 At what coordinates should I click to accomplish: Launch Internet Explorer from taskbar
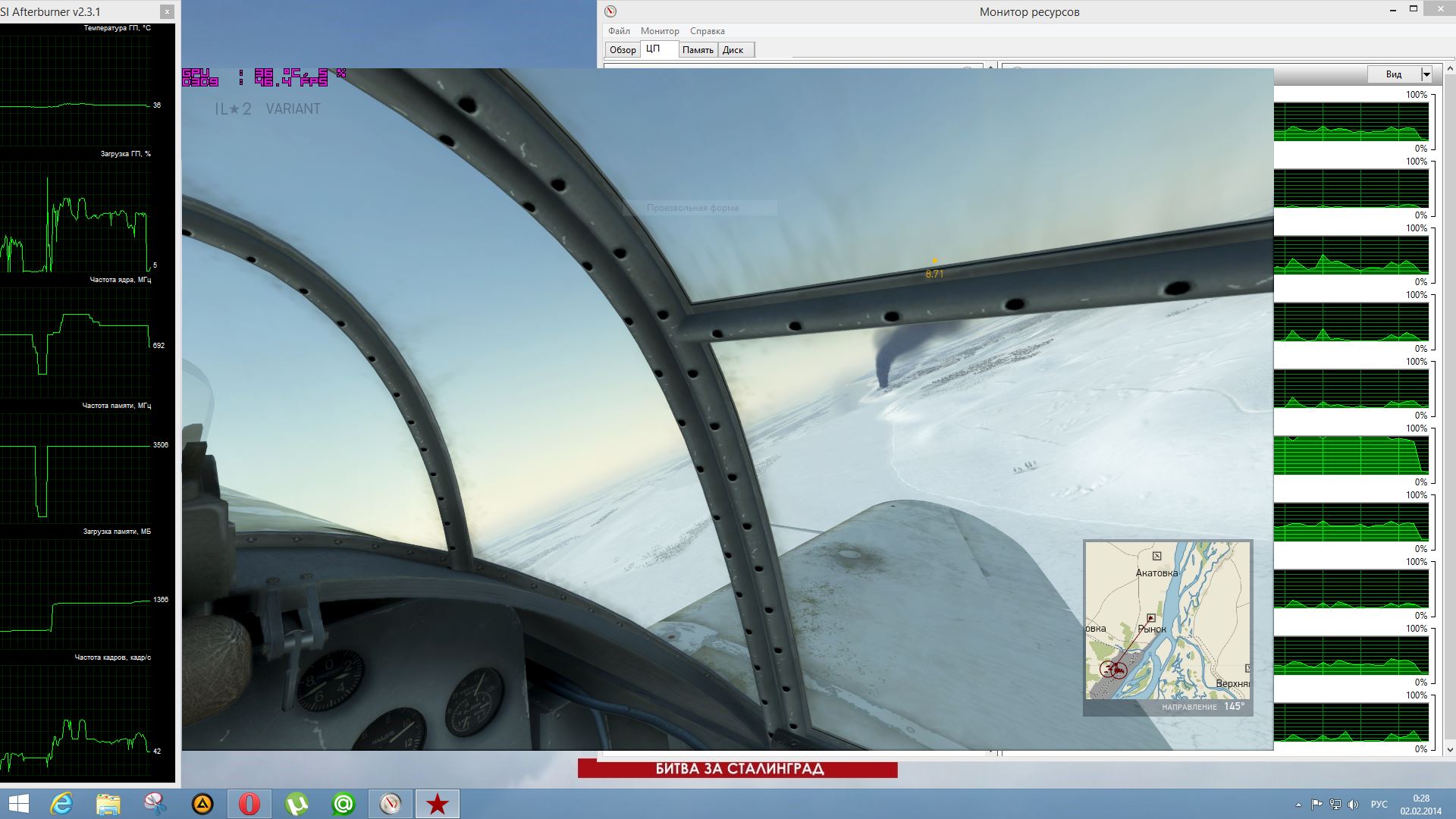(61, 804)
